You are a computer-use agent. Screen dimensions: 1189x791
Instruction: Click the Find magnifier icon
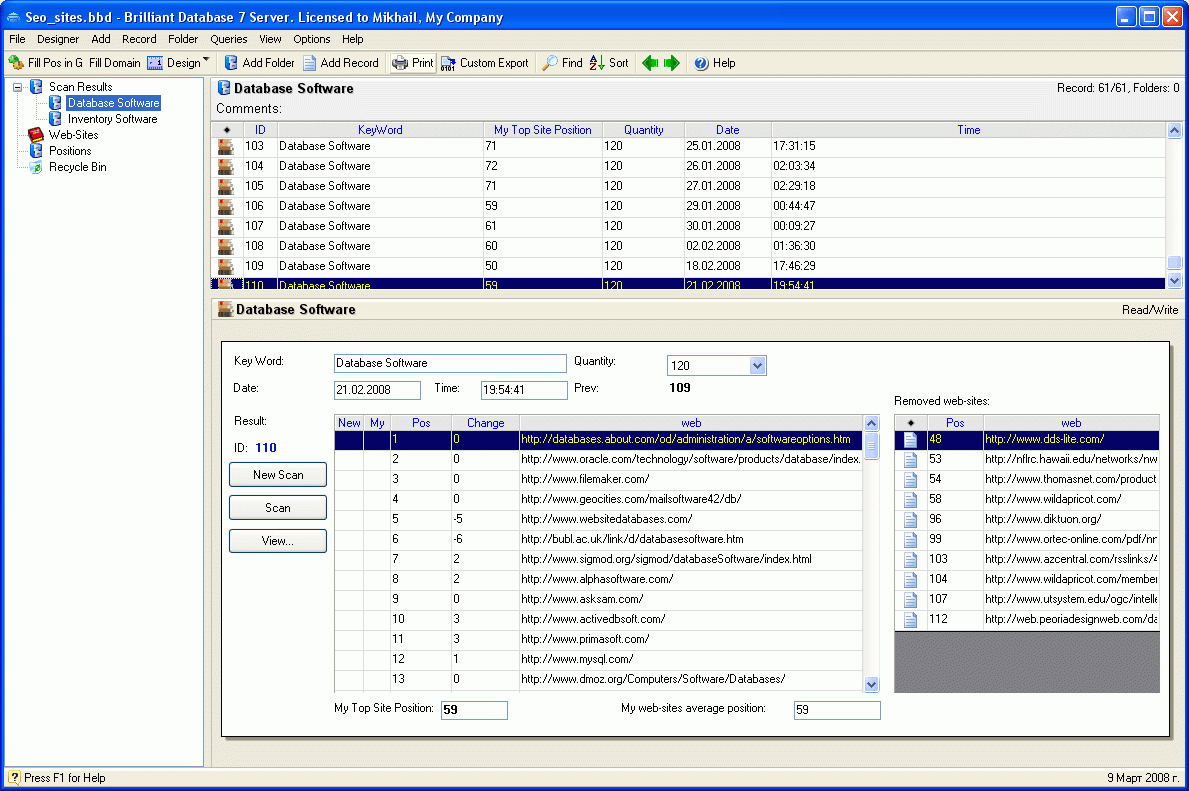pos(550,63)
